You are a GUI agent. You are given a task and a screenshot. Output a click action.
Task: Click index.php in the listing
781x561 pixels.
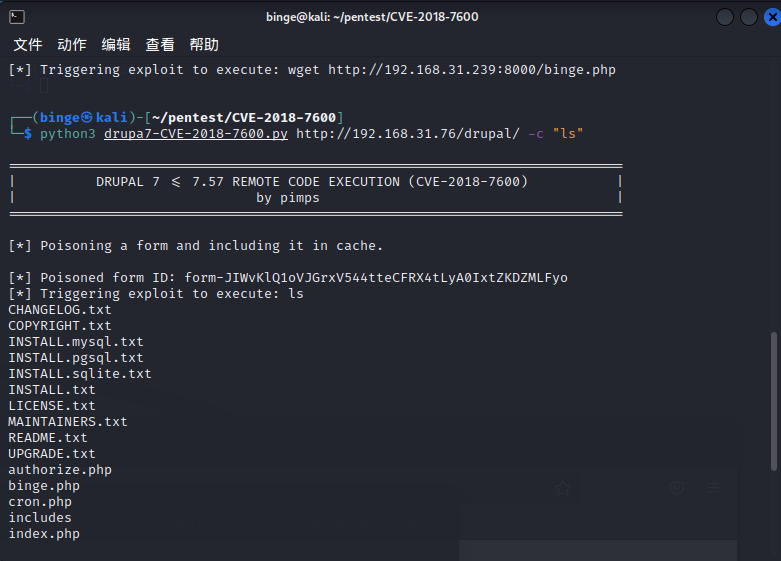[x=44, y=534]
